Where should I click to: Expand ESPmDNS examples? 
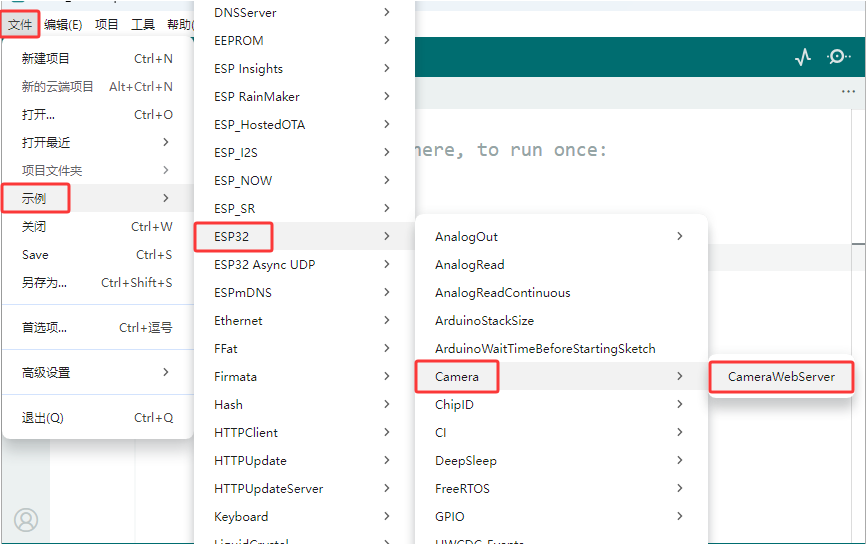pos(304,292)
